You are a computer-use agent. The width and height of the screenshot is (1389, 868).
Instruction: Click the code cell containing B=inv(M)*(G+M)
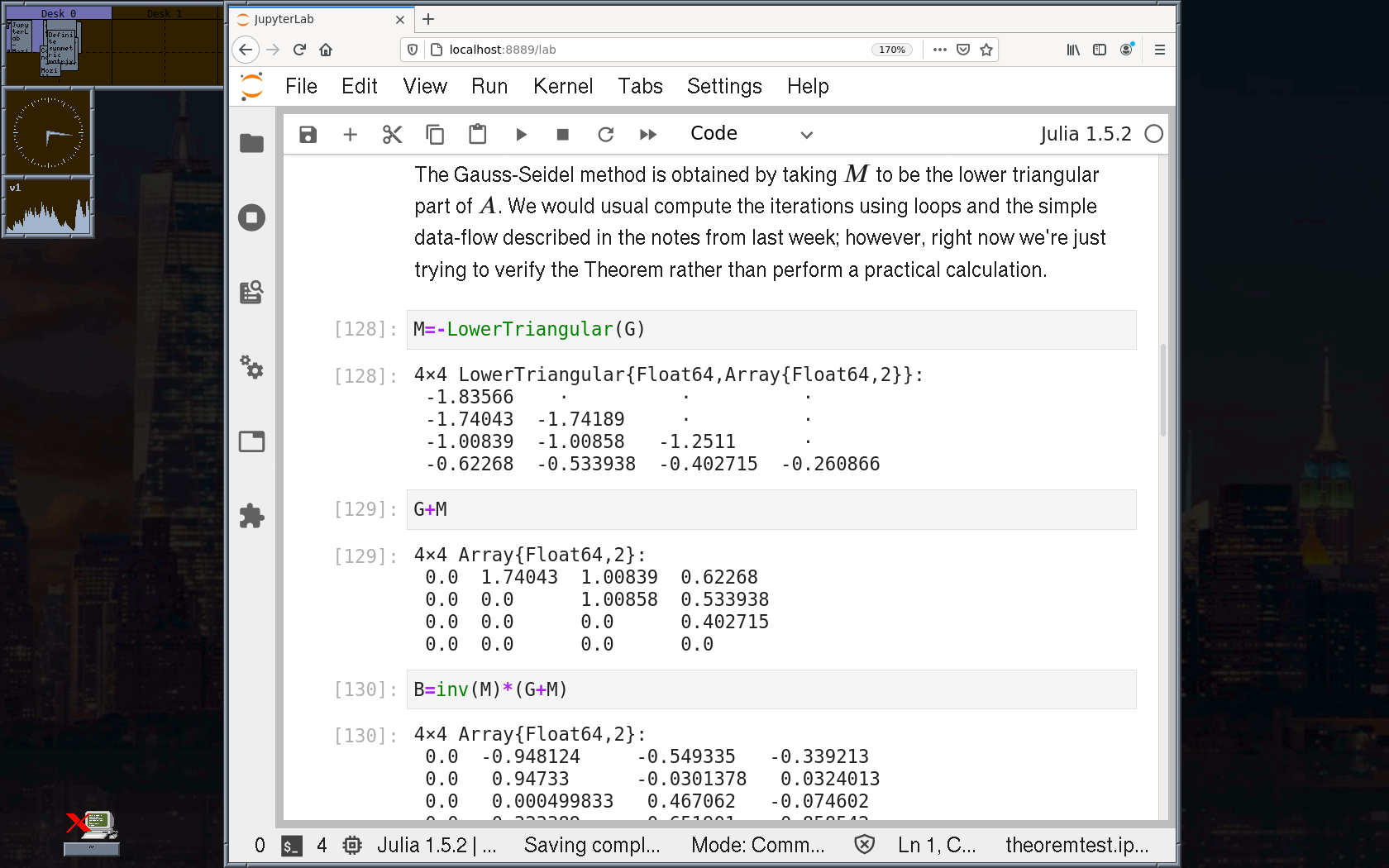(x=771, y=689)
